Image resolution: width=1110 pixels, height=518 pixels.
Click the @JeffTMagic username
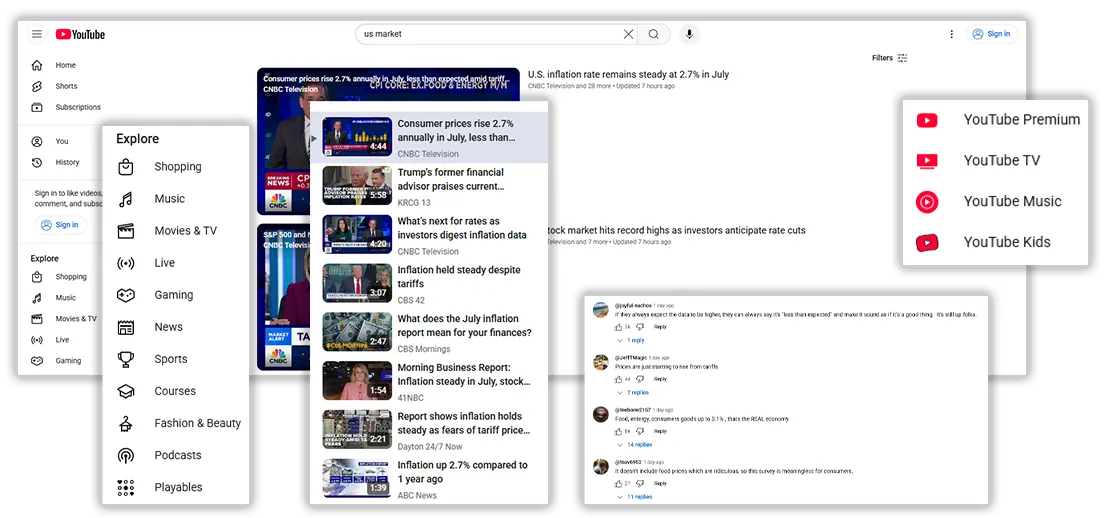[x=631, y=357]
